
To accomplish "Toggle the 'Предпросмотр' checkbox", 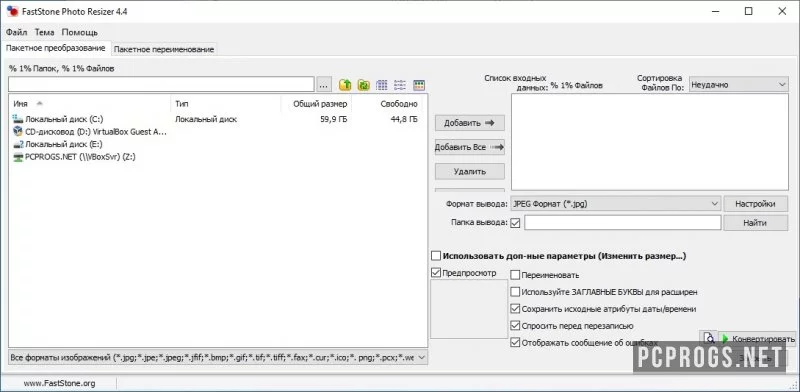I will tap(436, 273).
